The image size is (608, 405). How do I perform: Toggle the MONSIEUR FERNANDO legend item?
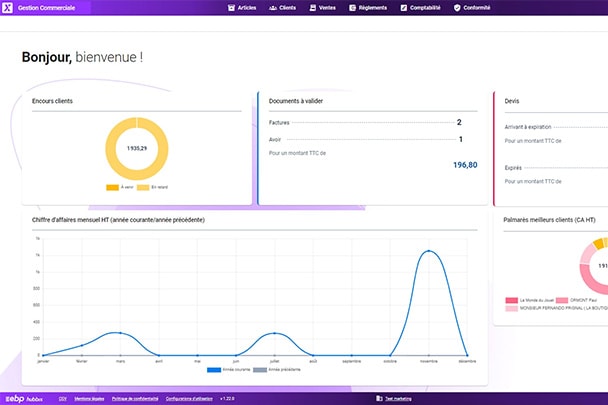click(556, 308)
